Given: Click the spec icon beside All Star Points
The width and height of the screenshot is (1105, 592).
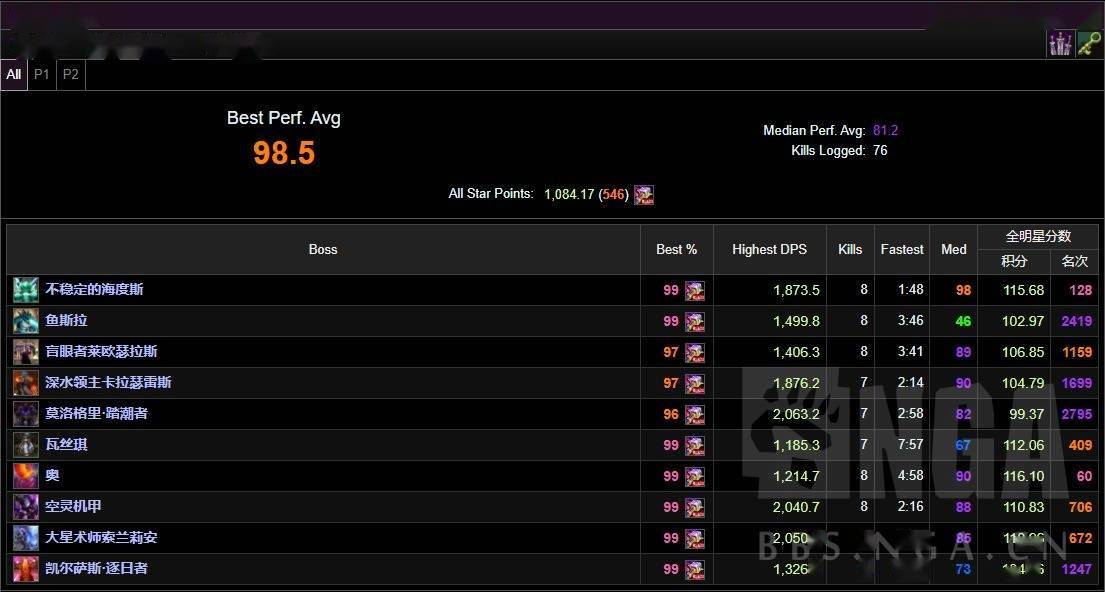Looking at the screenshot, I should tap(644, 194).
